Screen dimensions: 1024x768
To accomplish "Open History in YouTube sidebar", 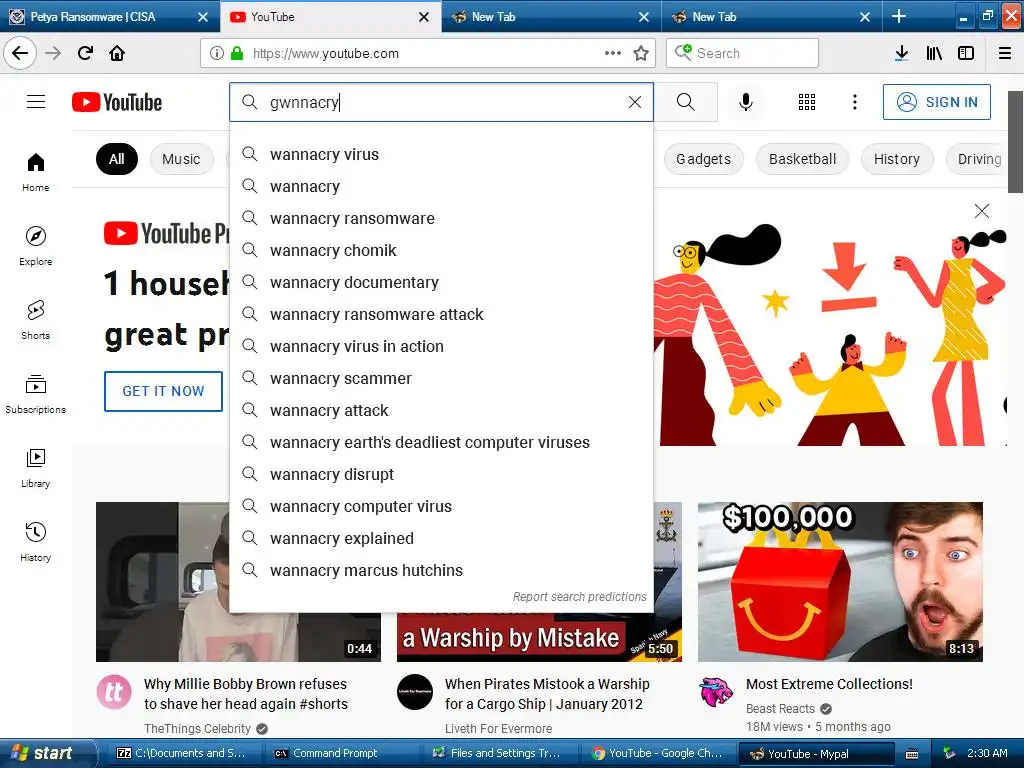I will 36,542.
